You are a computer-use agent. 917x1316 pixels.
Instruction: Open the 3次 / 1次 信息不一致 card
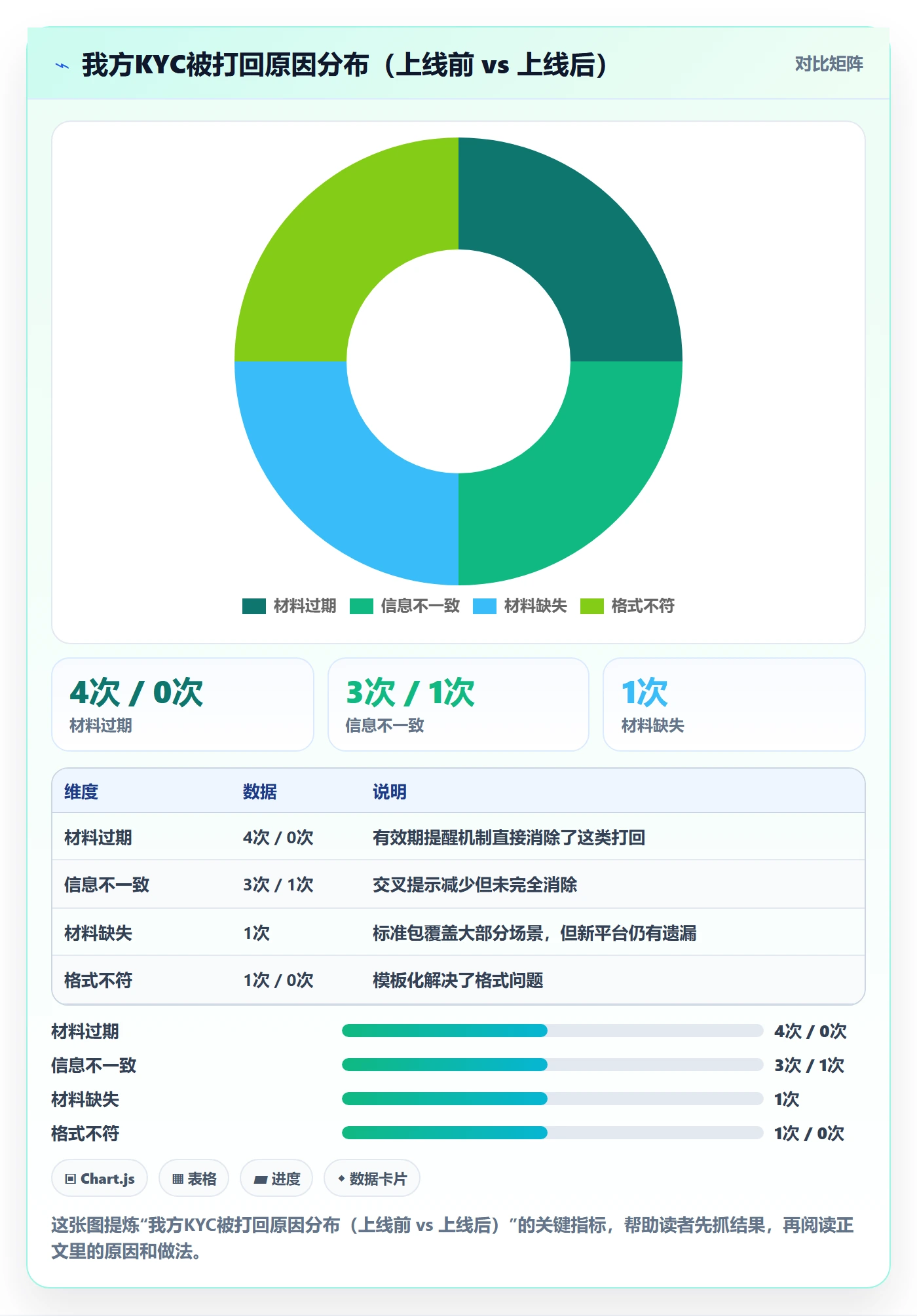(458, 704)
